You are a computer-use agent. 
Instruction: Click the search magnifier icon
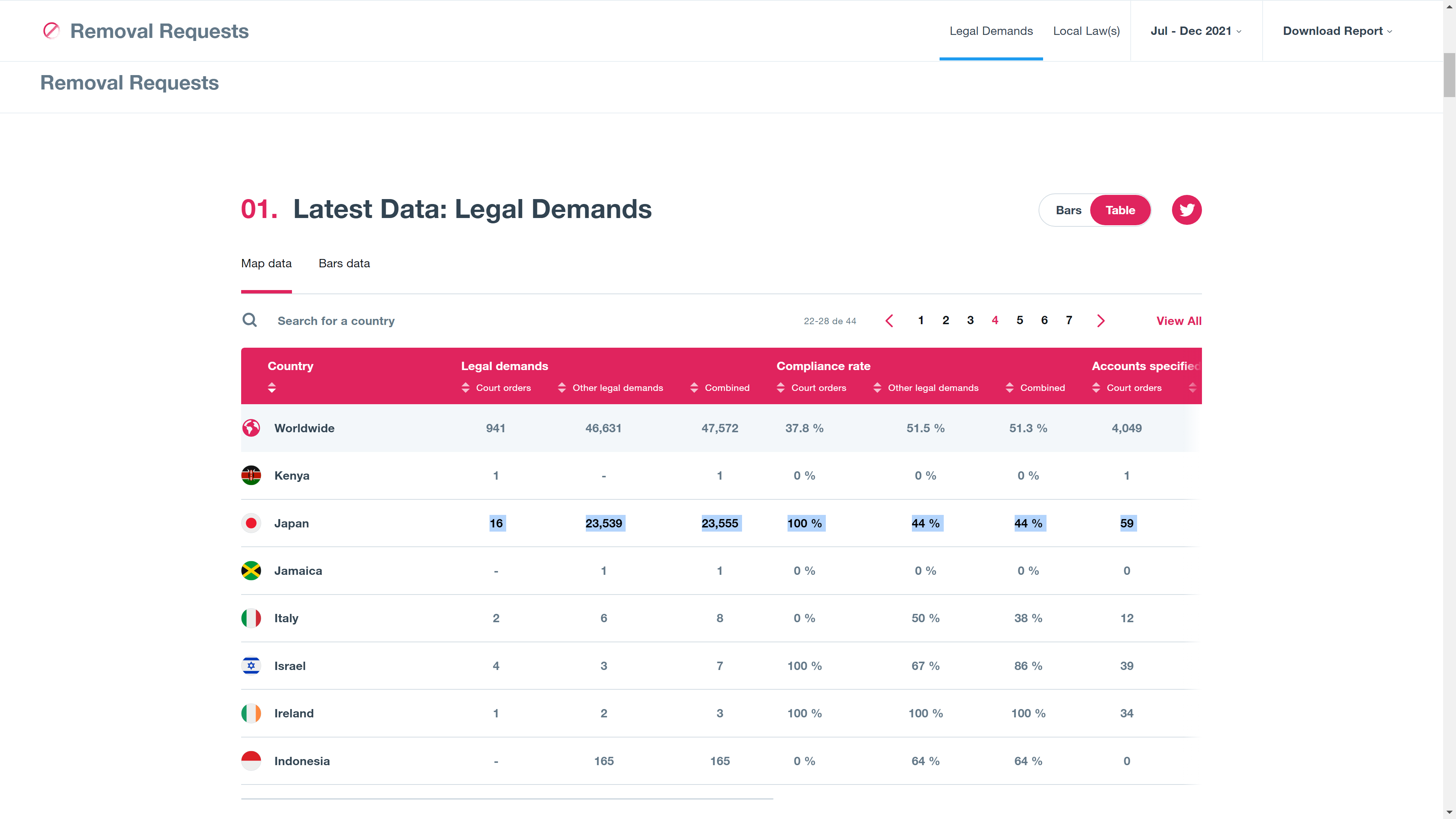click(x=249, y=320)
